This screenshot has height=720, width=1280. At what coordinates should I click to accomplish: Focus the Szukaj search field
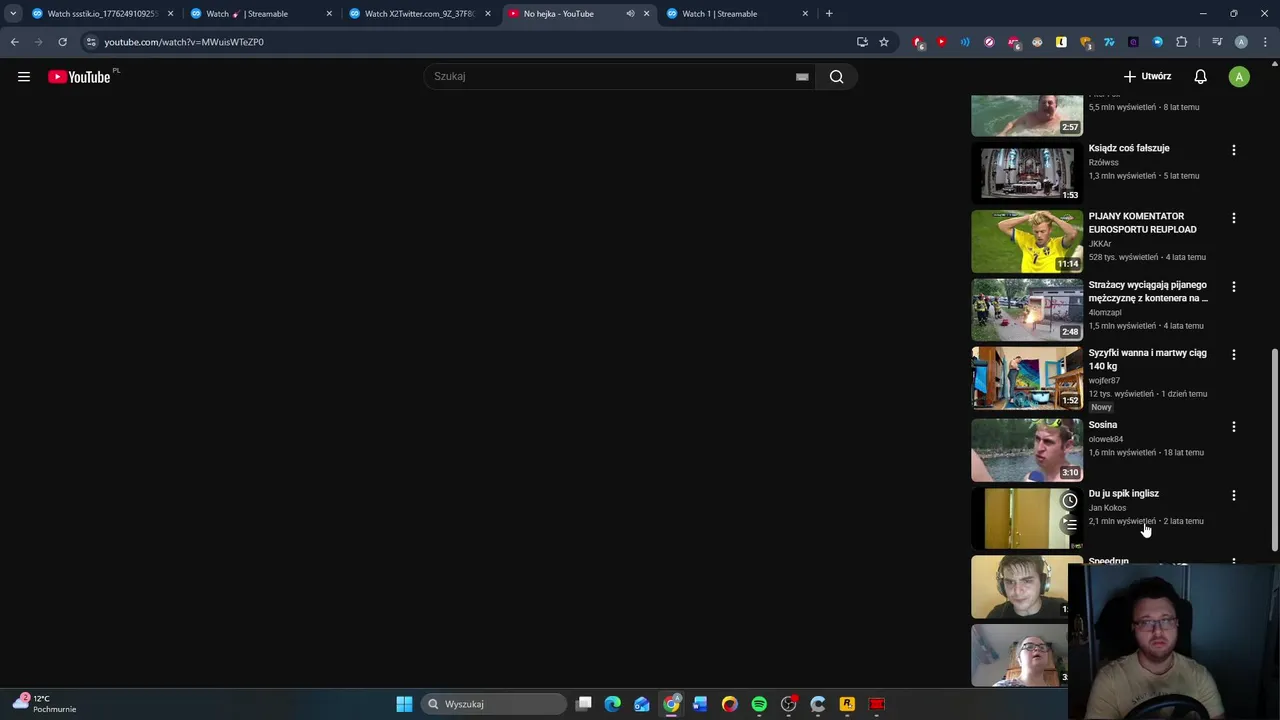coord(610,77)
